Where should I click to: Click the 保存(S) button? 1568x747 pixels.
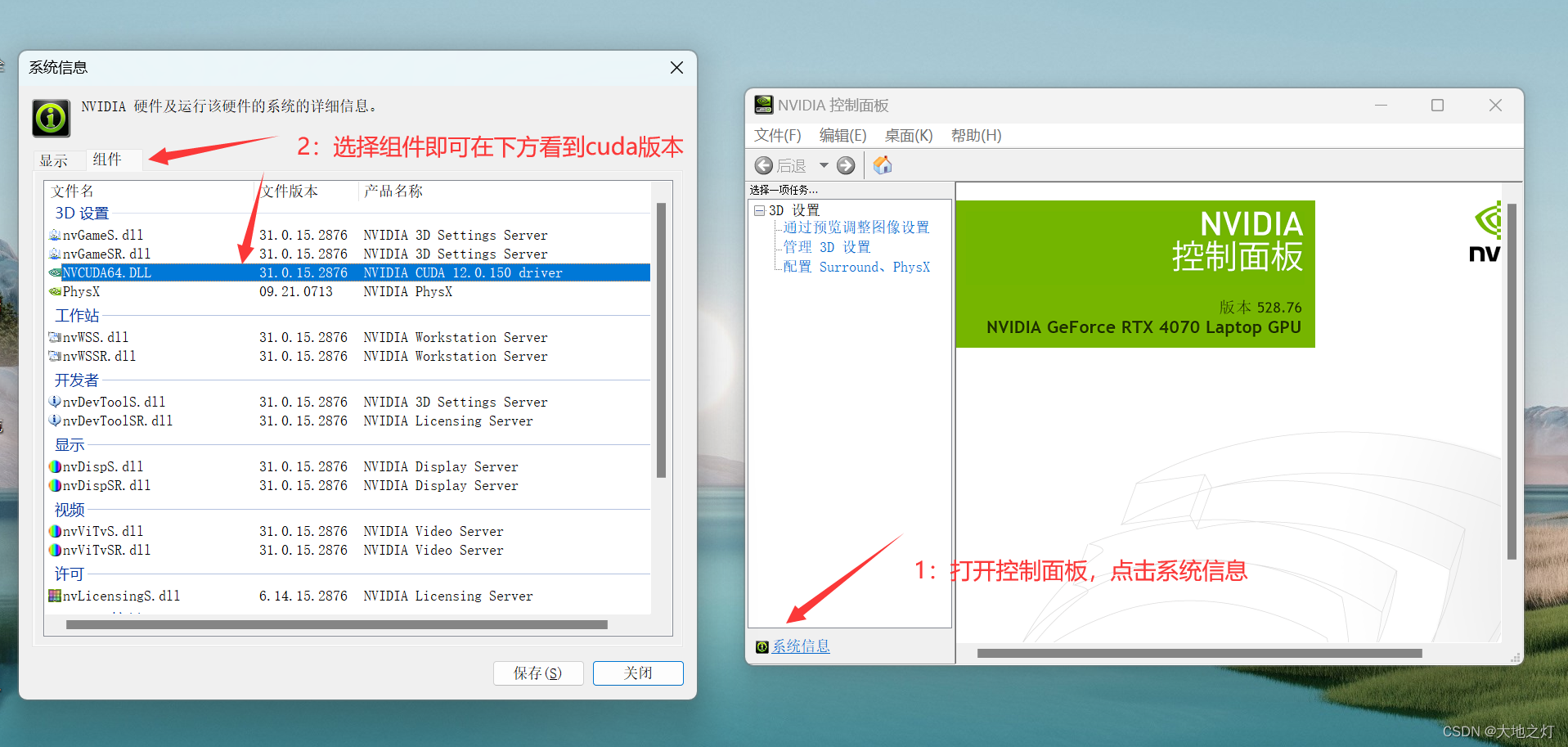coord(537,673)
